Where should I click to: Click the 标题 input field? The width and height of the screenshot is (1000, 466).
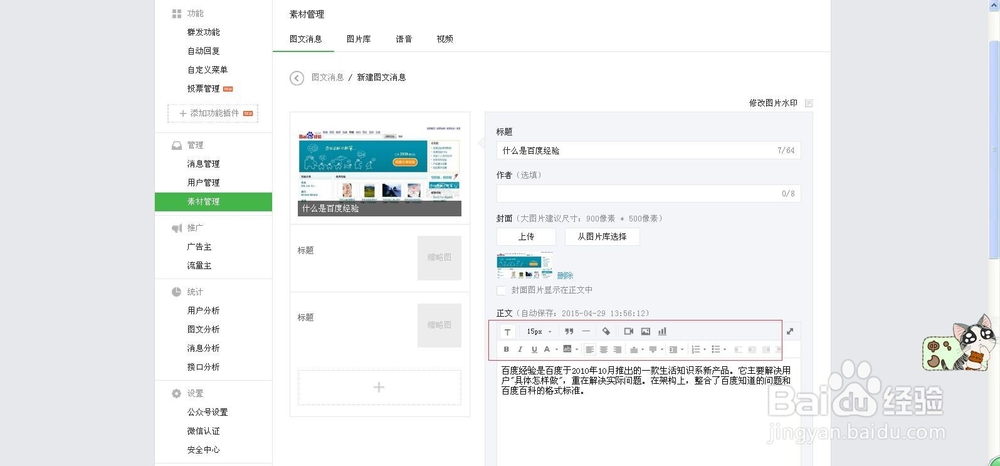coord(649,150)
